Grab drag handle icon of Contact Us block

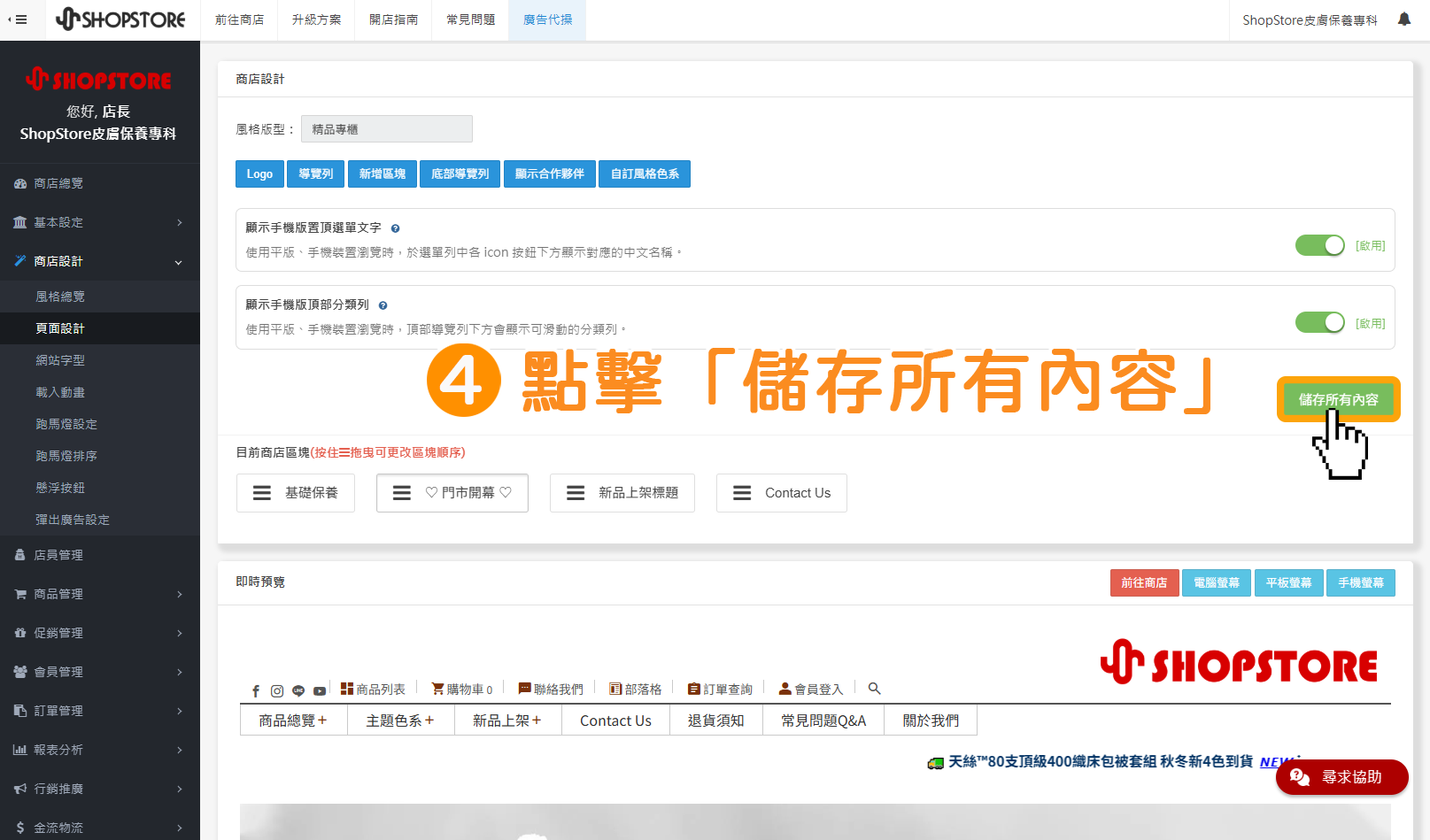click(x=742, y=493)
